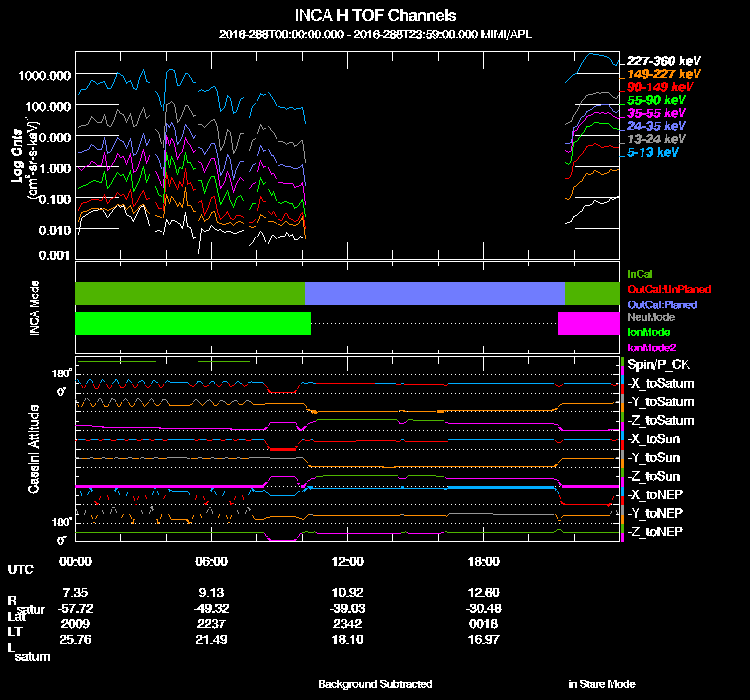The width and height of the screenshot is (750, 700).
Task: Click the '06:00' UTC tick label
Action: (x=211, y=561)
